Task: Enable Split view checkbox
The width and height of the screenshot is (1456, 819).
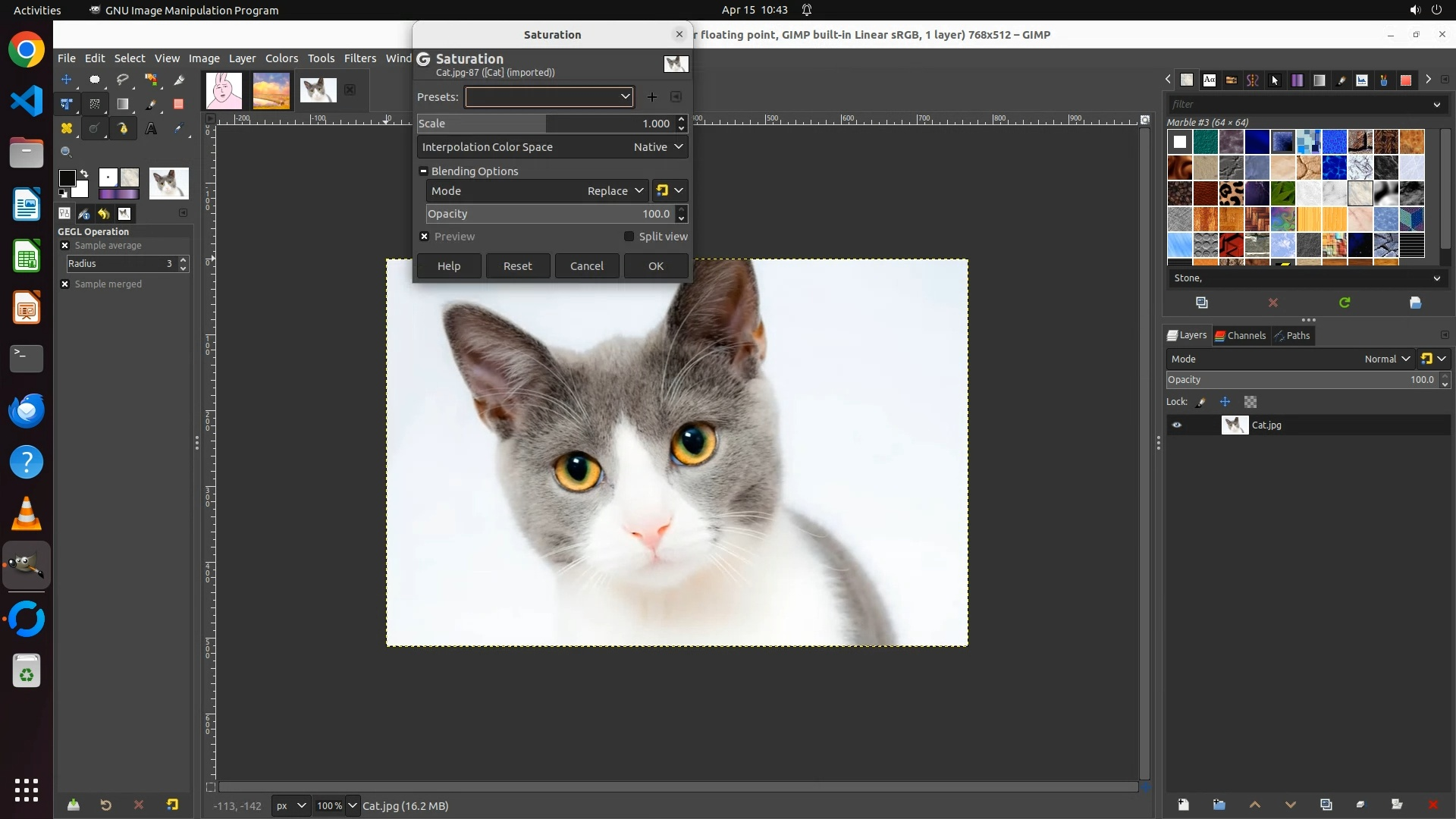Action: coord(629,237)
